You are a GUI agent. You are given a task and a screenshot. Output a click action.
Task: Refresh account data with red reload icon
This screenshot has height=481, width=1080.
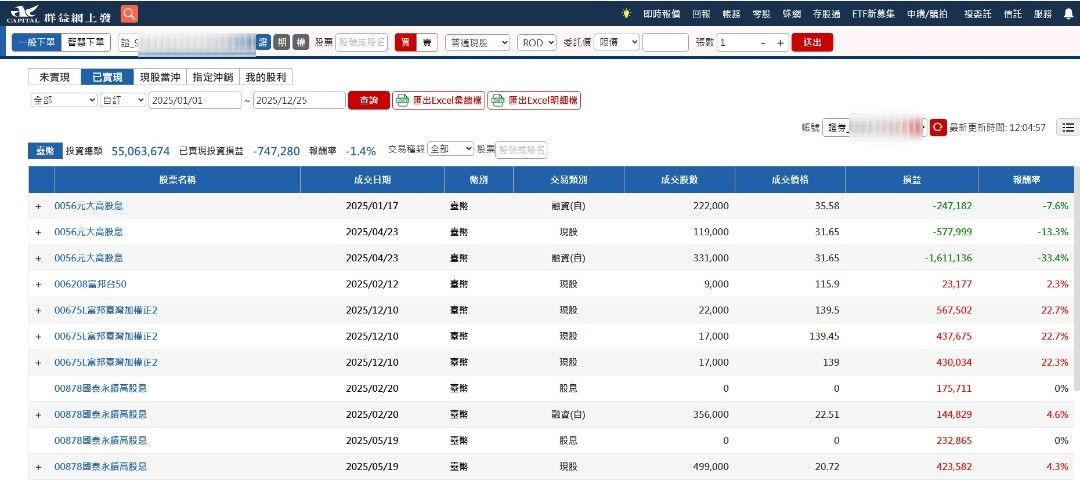tap(937, 128)
